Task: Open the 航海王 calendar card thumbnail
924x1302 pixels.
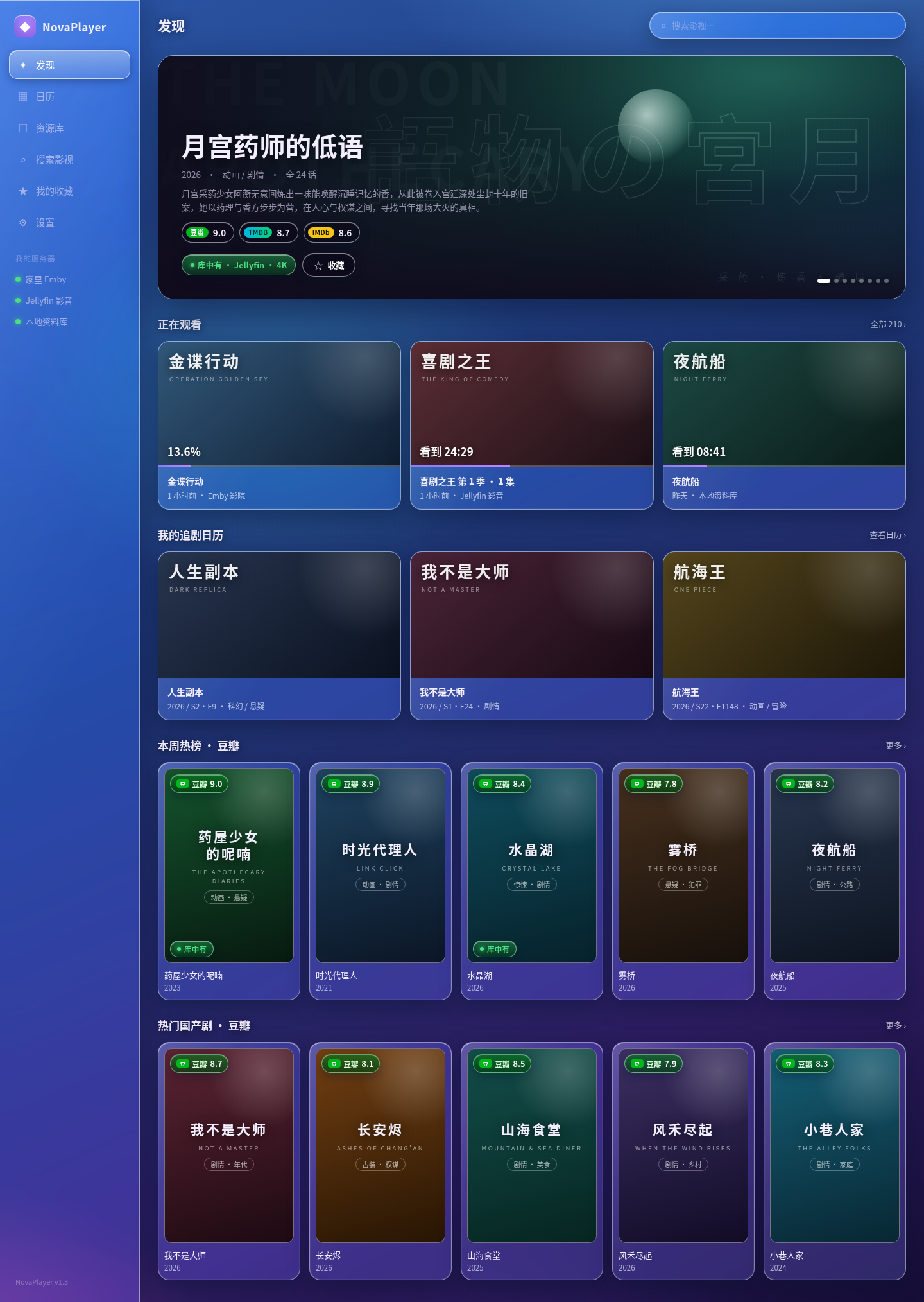Action: 784,615
